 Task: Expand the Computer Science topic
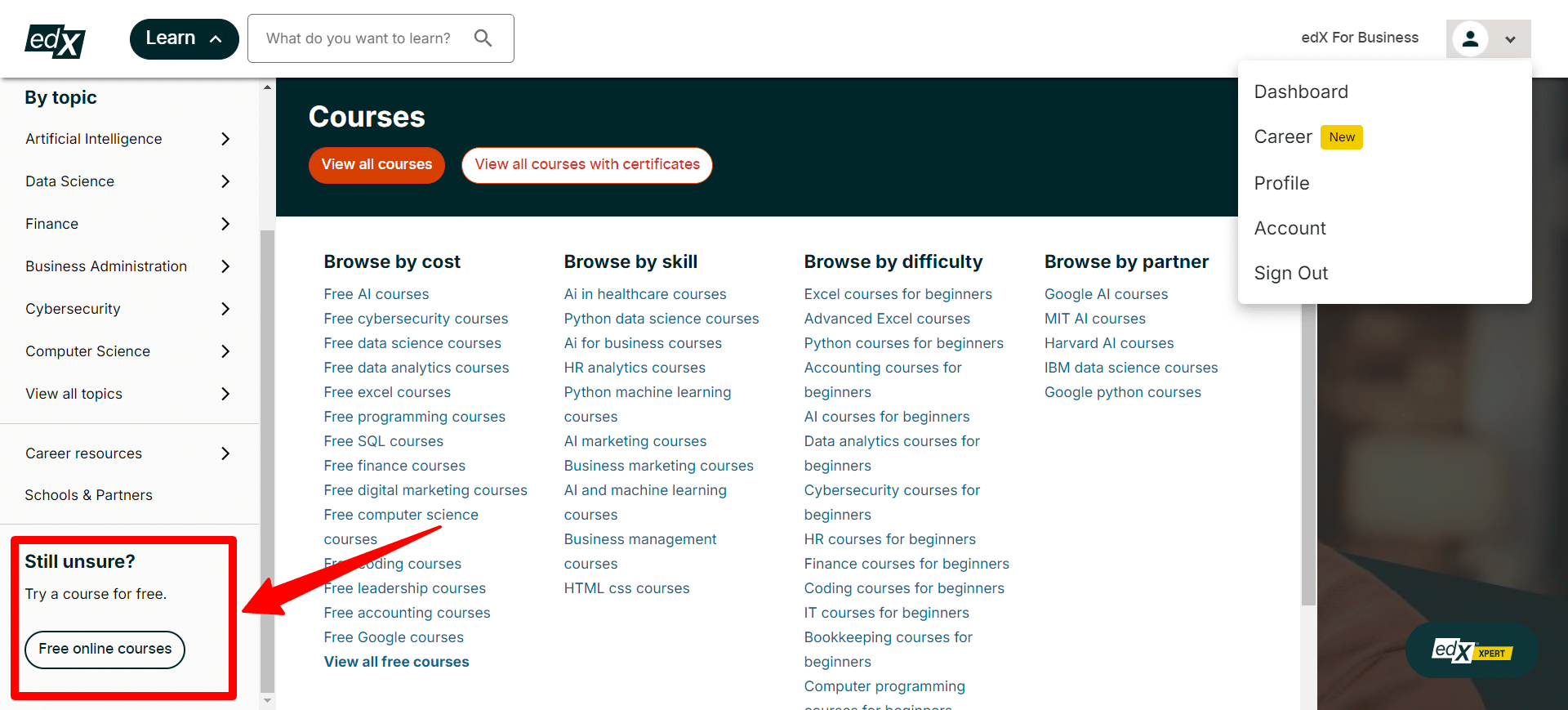click(x=128, y=351)
